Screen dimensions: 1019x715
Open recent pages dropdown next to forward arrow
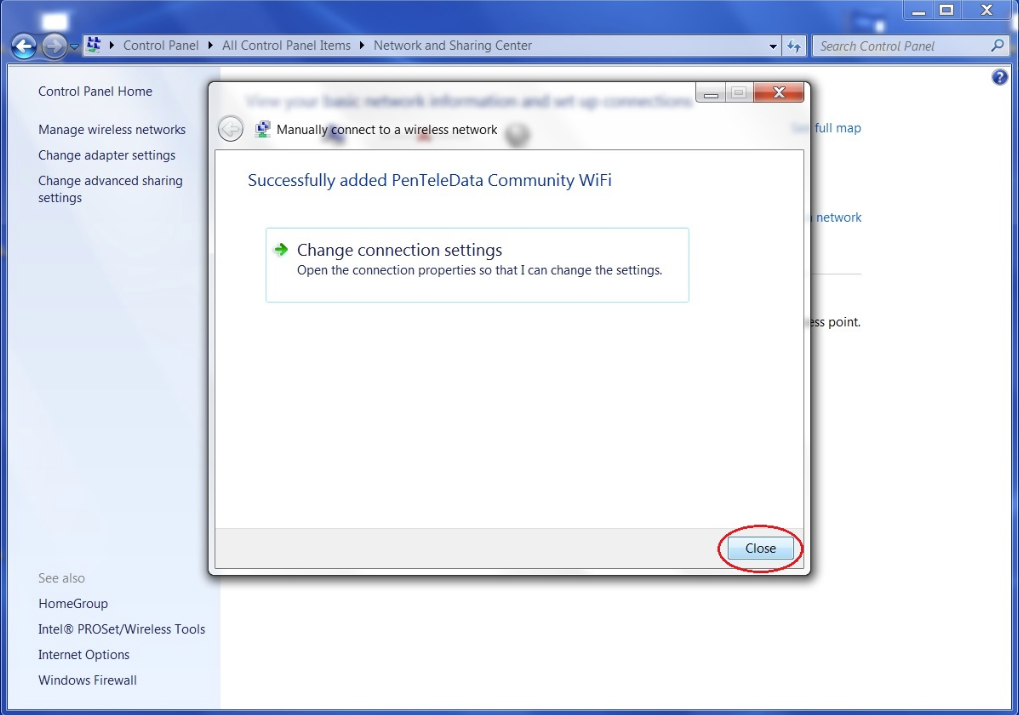74,47
